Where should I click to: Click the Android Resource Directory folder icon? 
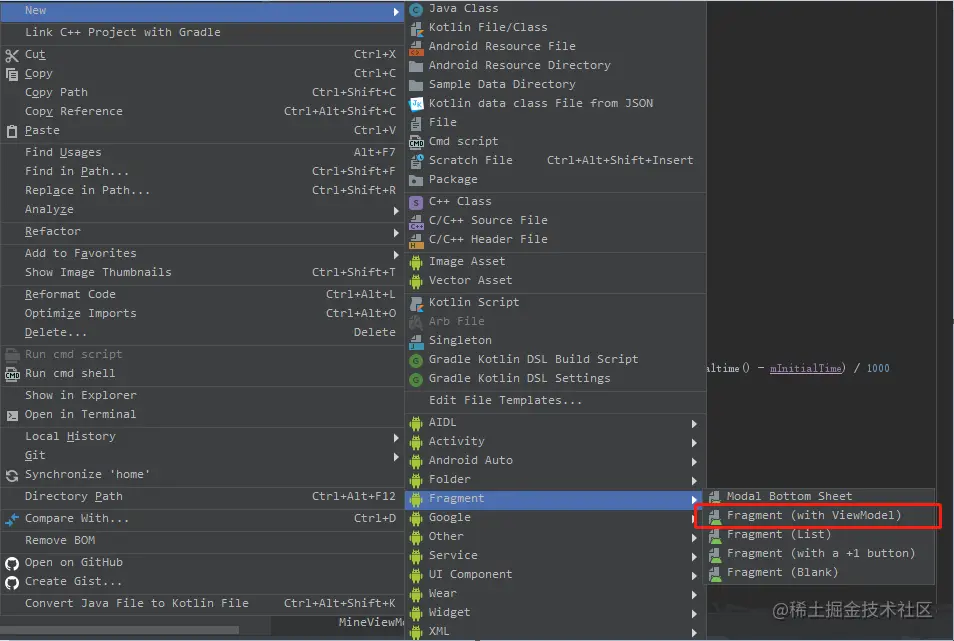416,66
